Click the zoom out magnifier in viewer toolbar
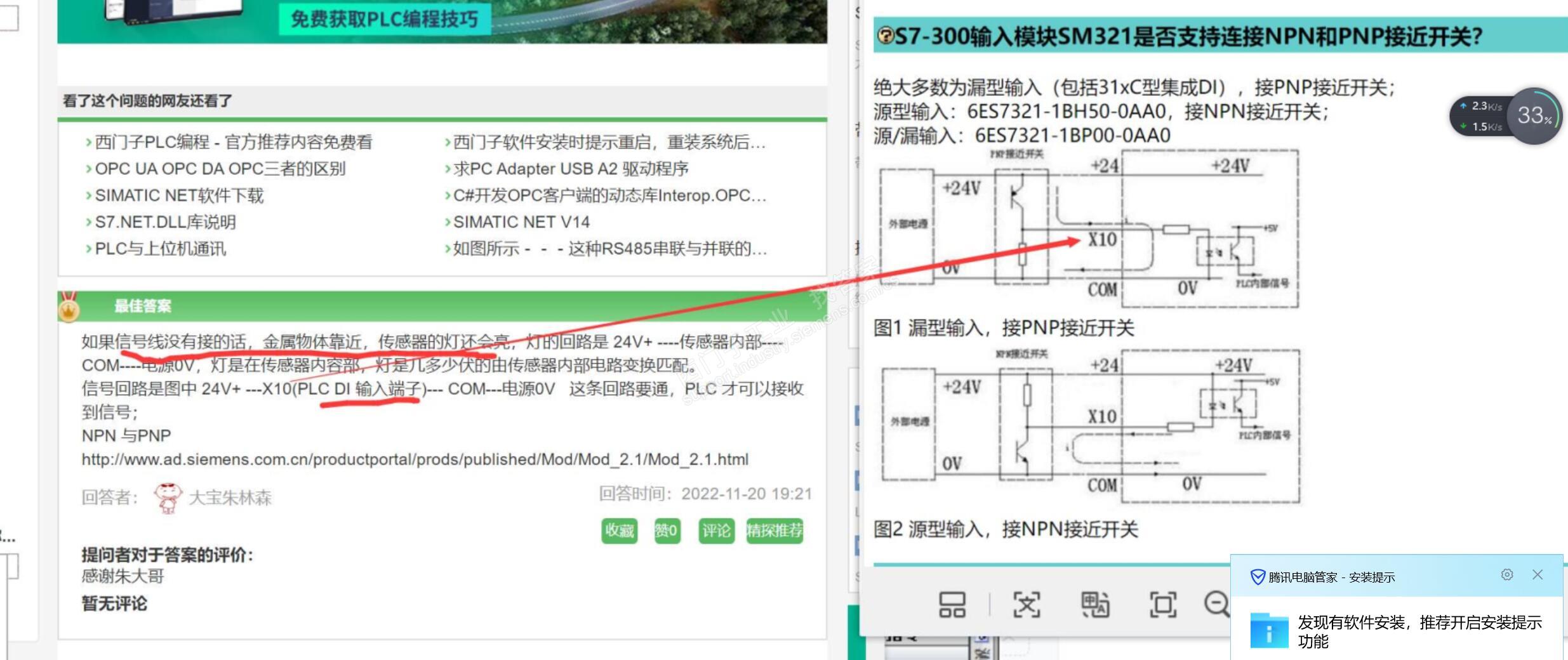 click(x=1218, y=604)
